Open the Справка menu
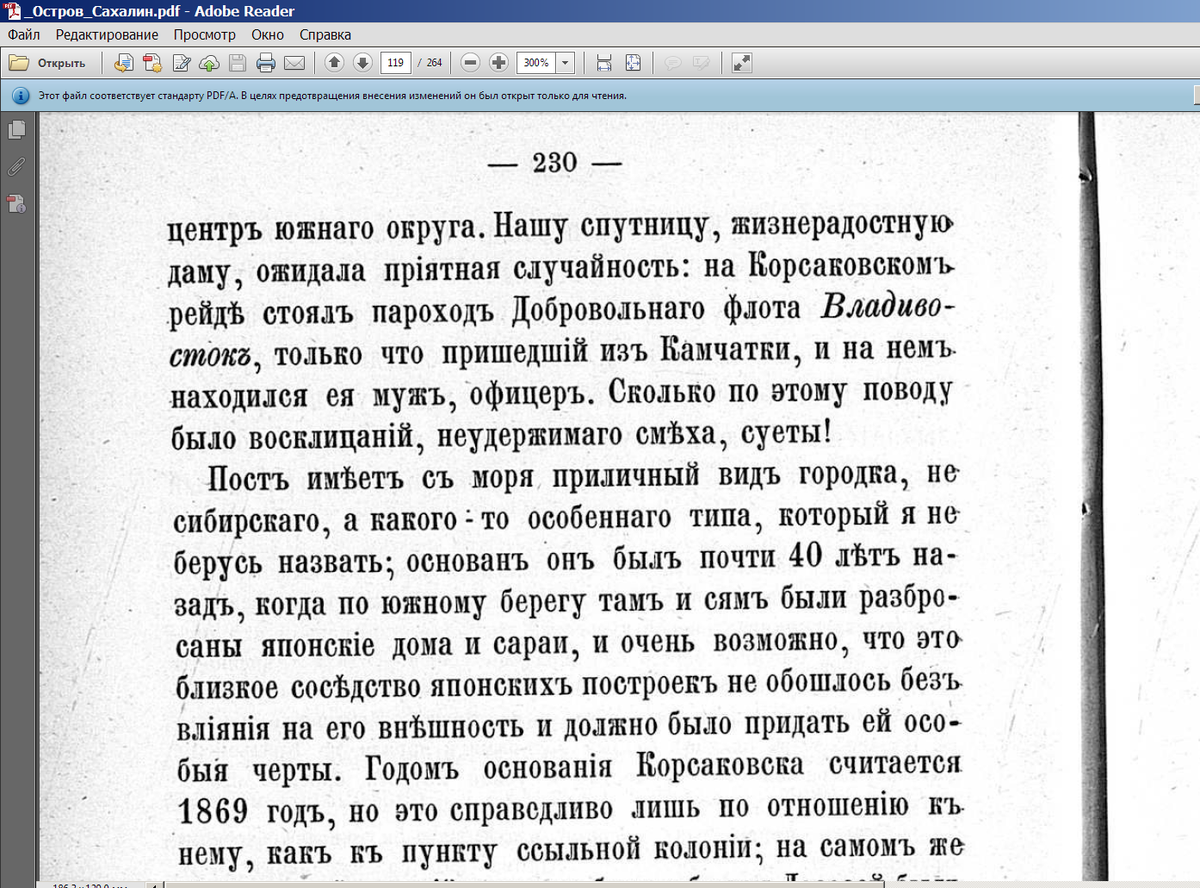 325,34
